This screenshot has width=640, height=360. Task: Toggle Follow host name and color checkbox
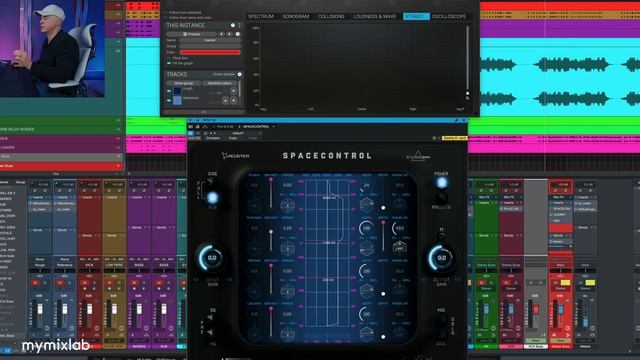pos(166,18)
